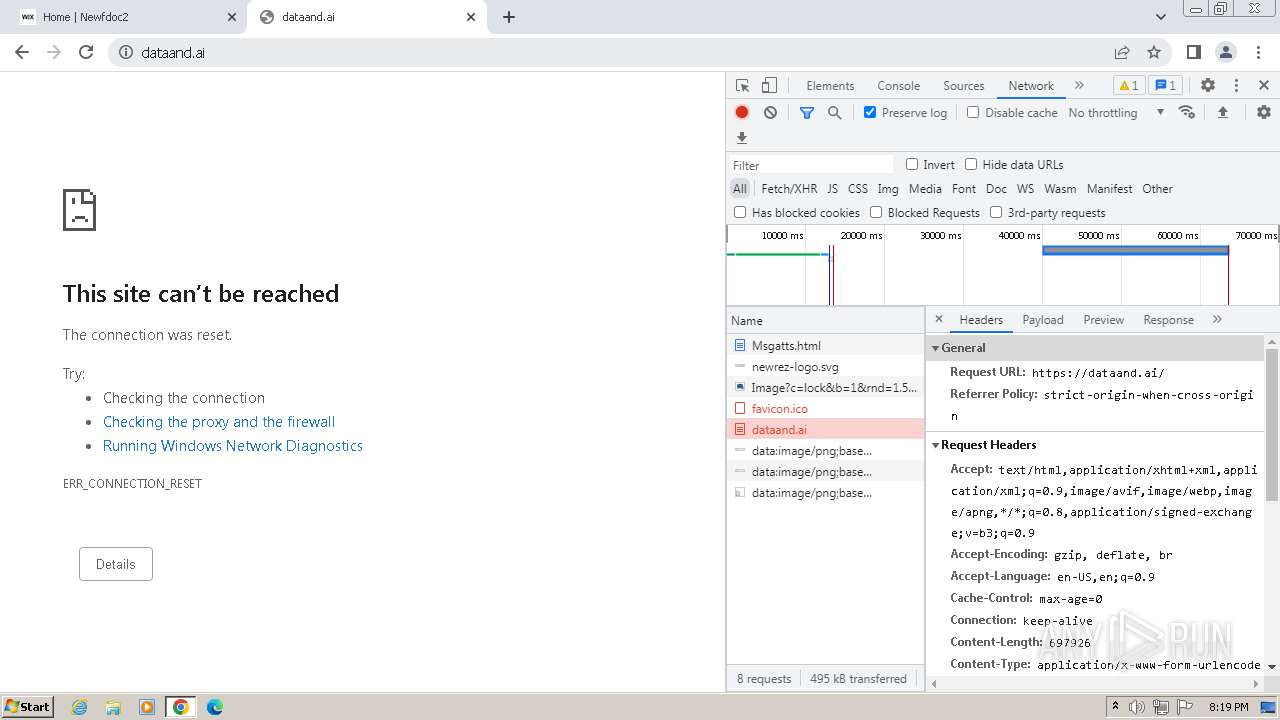This screenshot has width=1280, height=720.
Task: Check Has blocked cookies checkbox
Action: 740,212
